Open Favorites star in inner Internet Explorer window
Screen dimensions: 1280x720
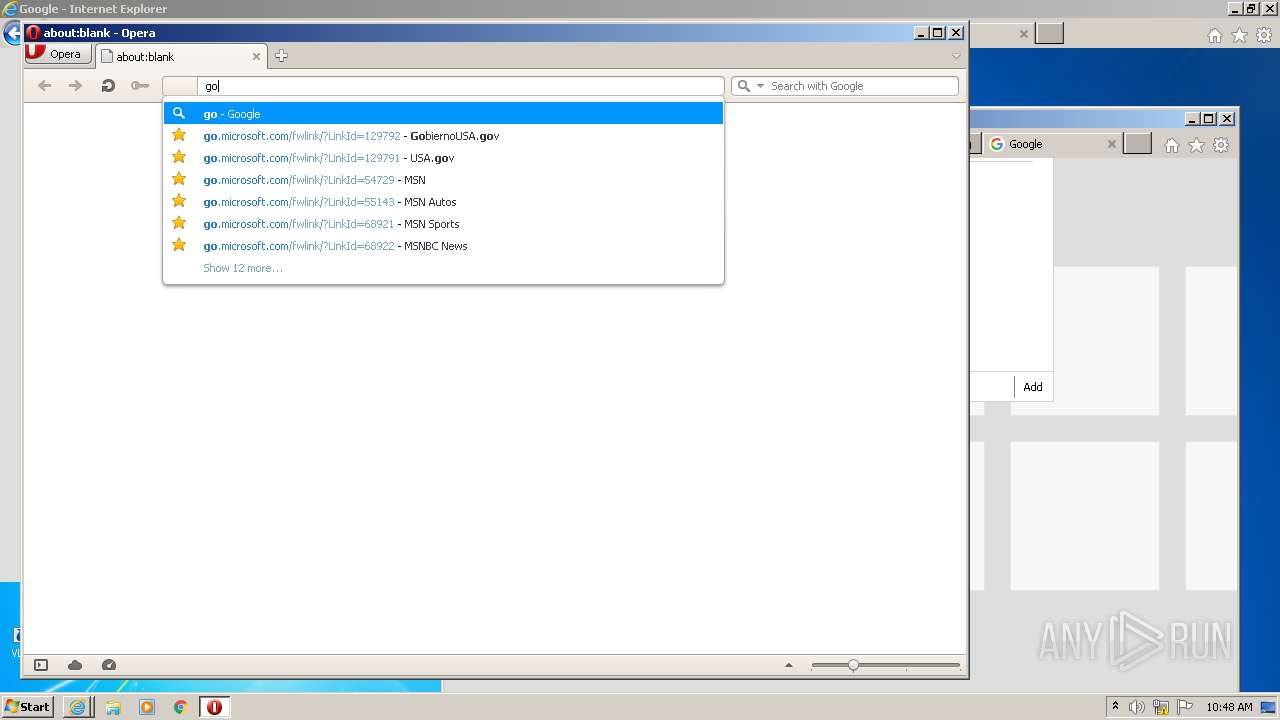tap(1196, 146)
